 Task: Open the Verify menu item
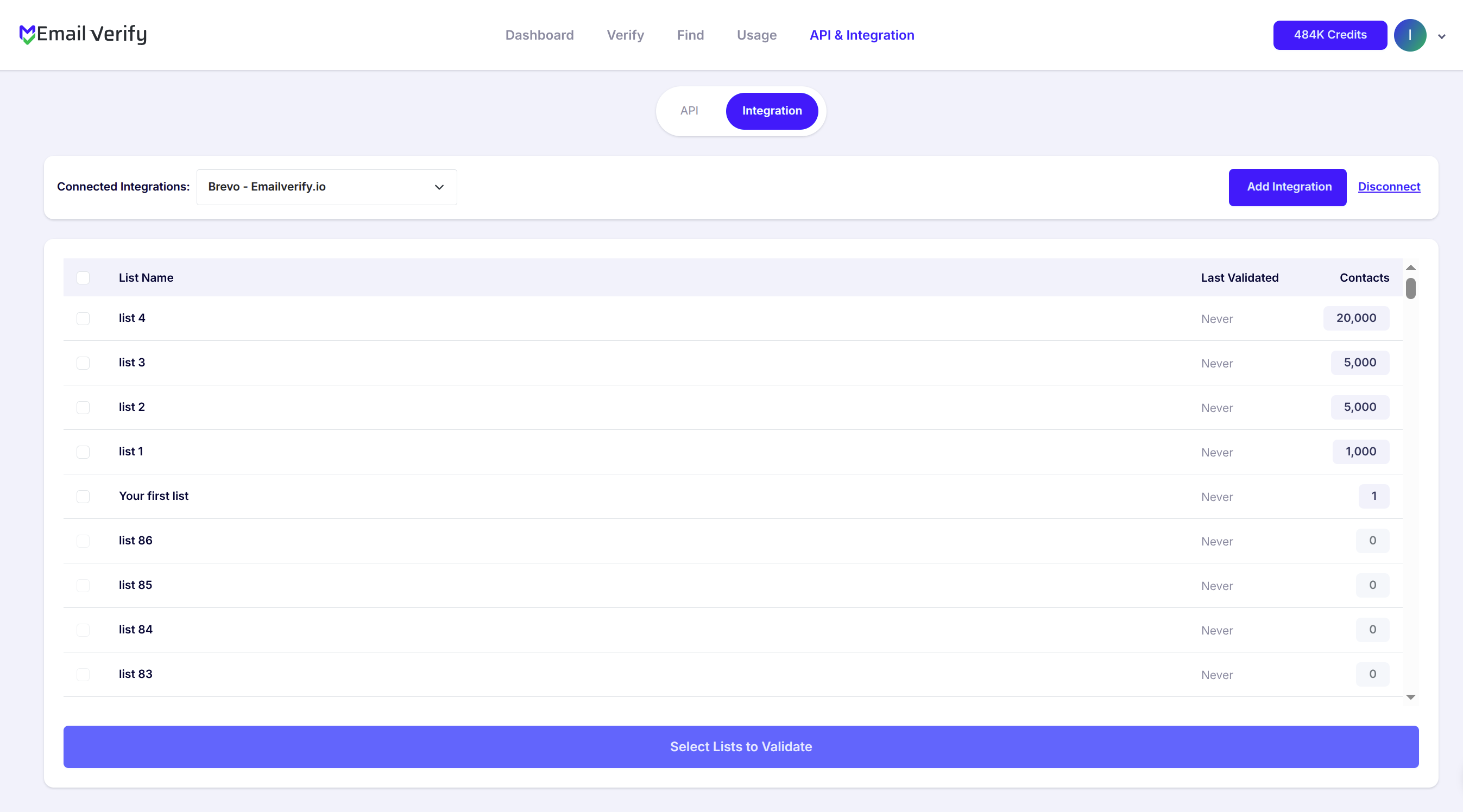click(x=625, y=35)
